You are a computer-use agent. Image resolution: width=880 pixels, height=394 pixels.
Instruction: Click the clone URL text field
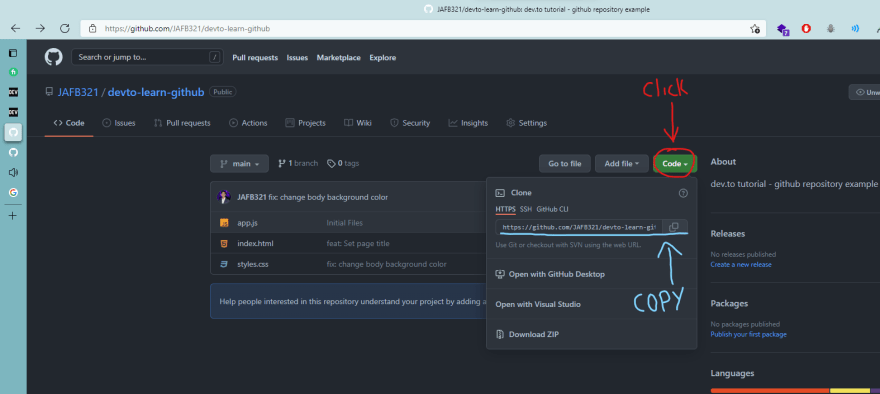point(579,227)
